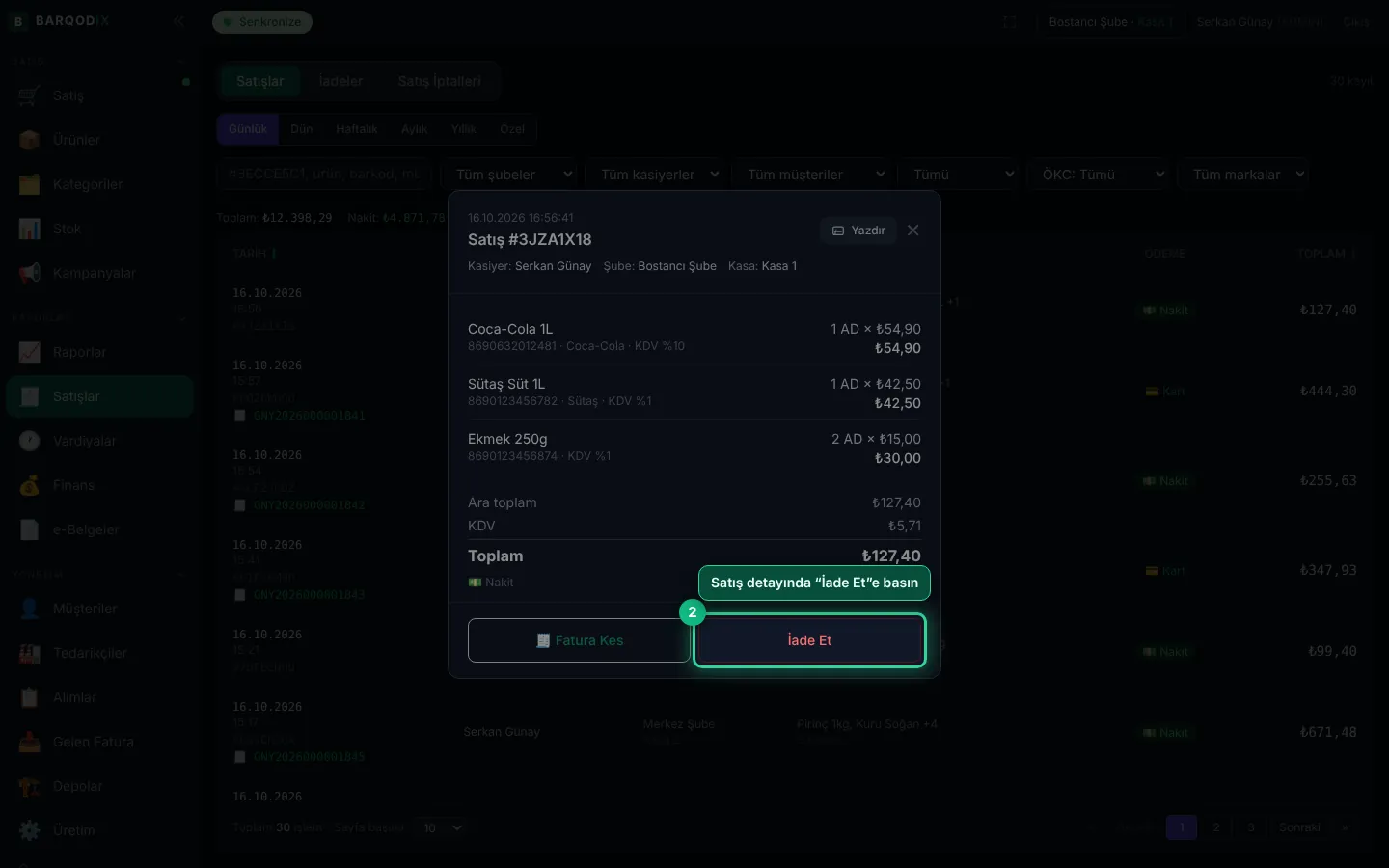Open the Tüm müşteriler dropdown
The height and width of the screenshot is (868, 1389).
811,175
